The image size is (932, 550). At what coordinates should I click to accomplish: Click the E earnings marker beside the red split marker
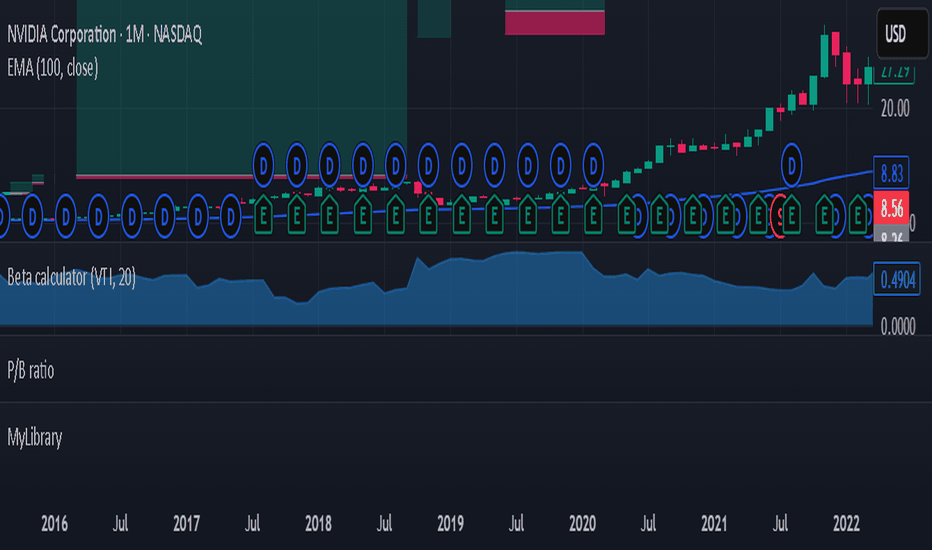pos(791,216)
